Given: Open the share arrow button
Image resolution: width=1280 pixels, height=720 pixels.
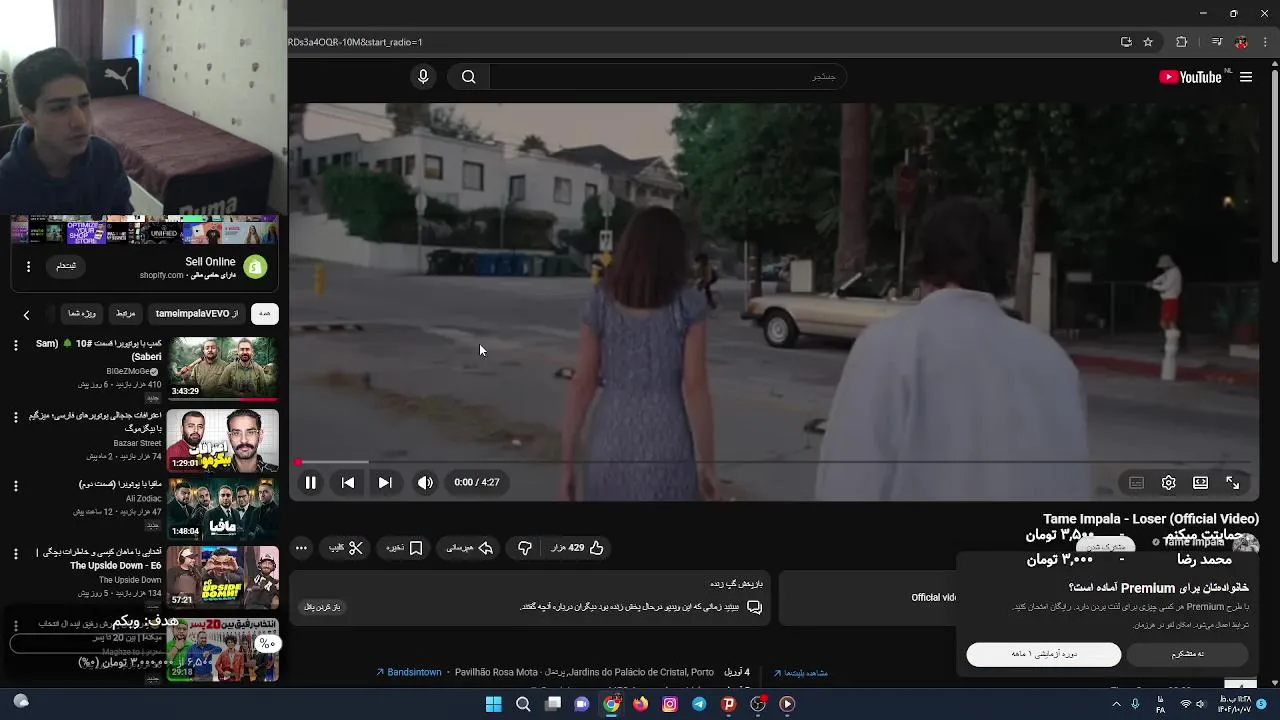Looking at the screenshot, I should pos(470,548).
